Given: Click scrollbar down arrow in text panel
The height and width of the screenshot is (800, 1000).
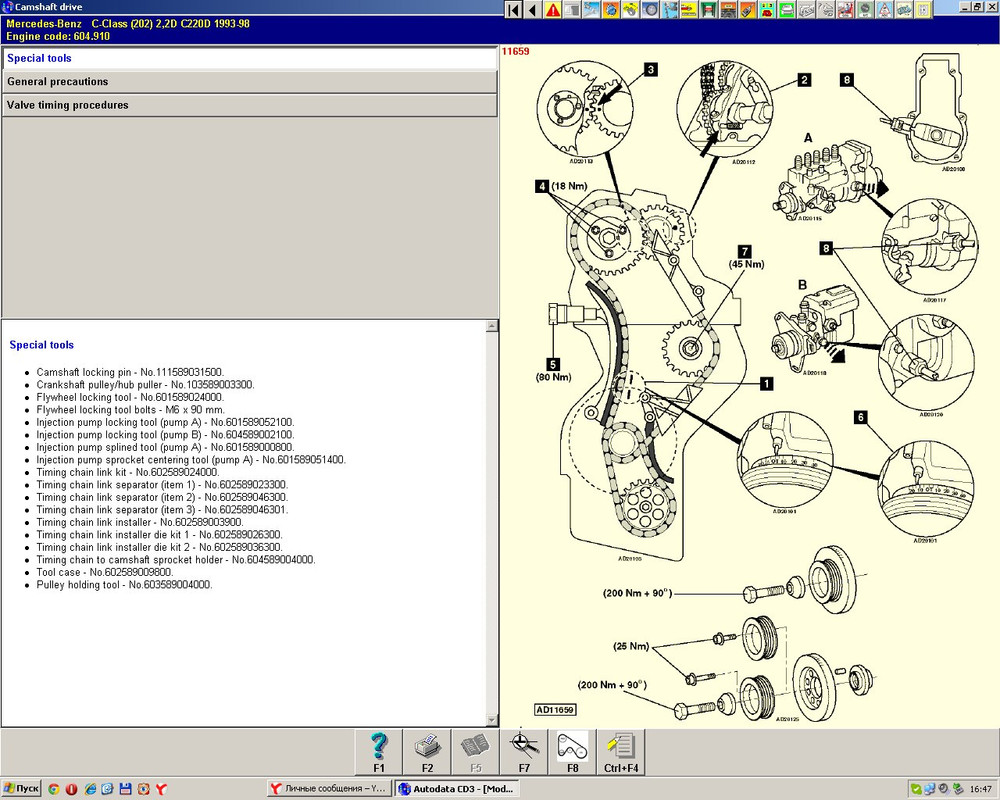Looking at the screenshot, I should [x=492, y=720].
